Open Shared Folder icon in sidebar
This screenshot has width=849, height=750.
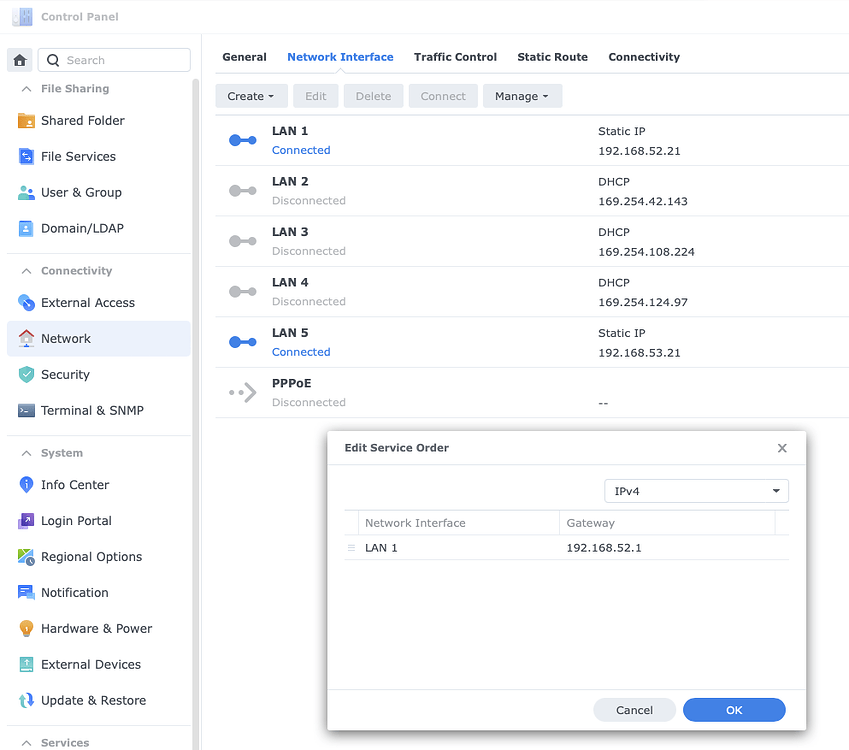pyautogui.click(x=26, y=120)
